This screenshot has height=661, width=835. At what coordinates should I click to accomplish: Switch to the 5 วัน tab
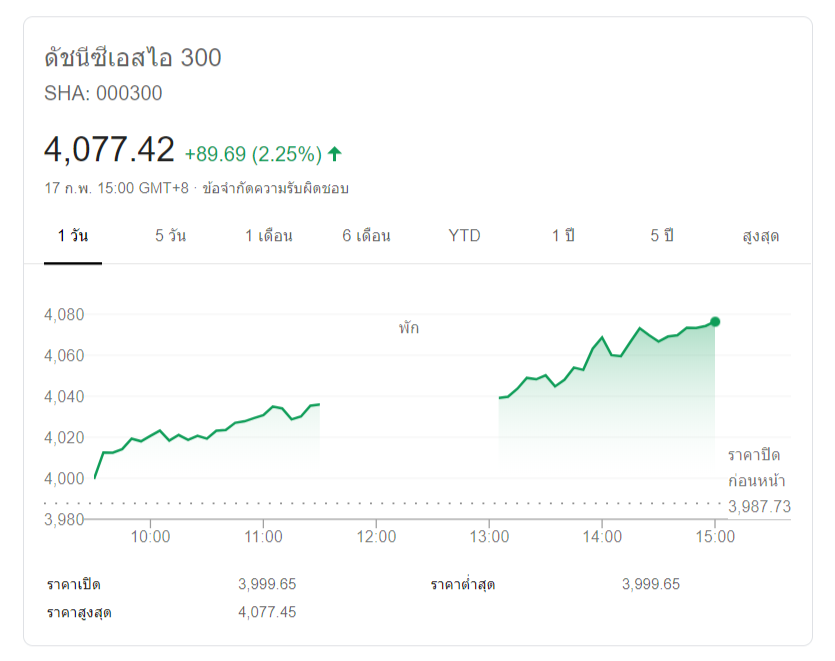click(x=170, y=236)
